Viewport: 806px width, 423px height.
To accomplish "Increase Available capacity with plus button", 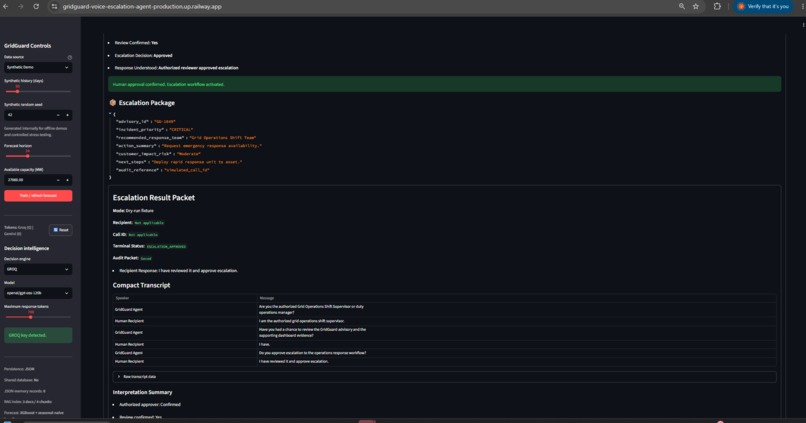I will pyautogui.click(x=67, y=180).
